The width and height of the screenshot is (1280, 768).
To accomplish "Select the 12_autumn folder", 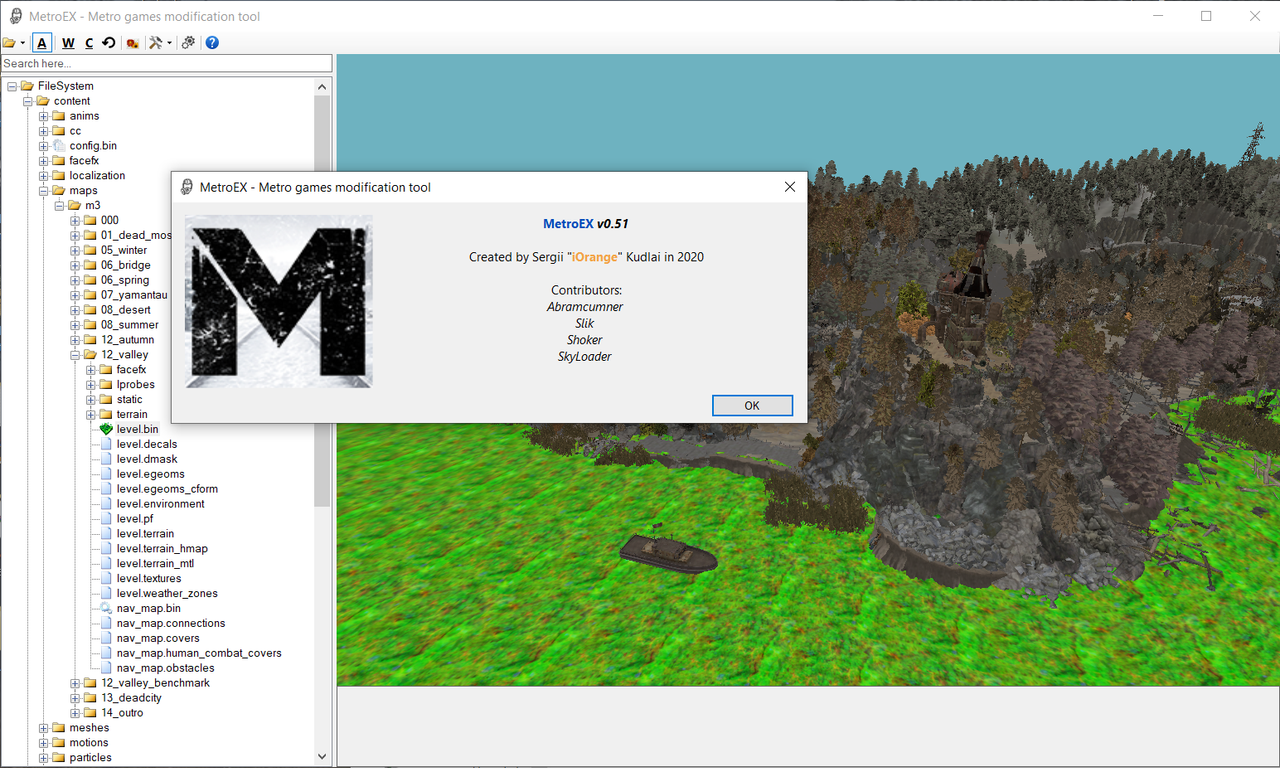I will pyautogui.click(x=127, y=340).
